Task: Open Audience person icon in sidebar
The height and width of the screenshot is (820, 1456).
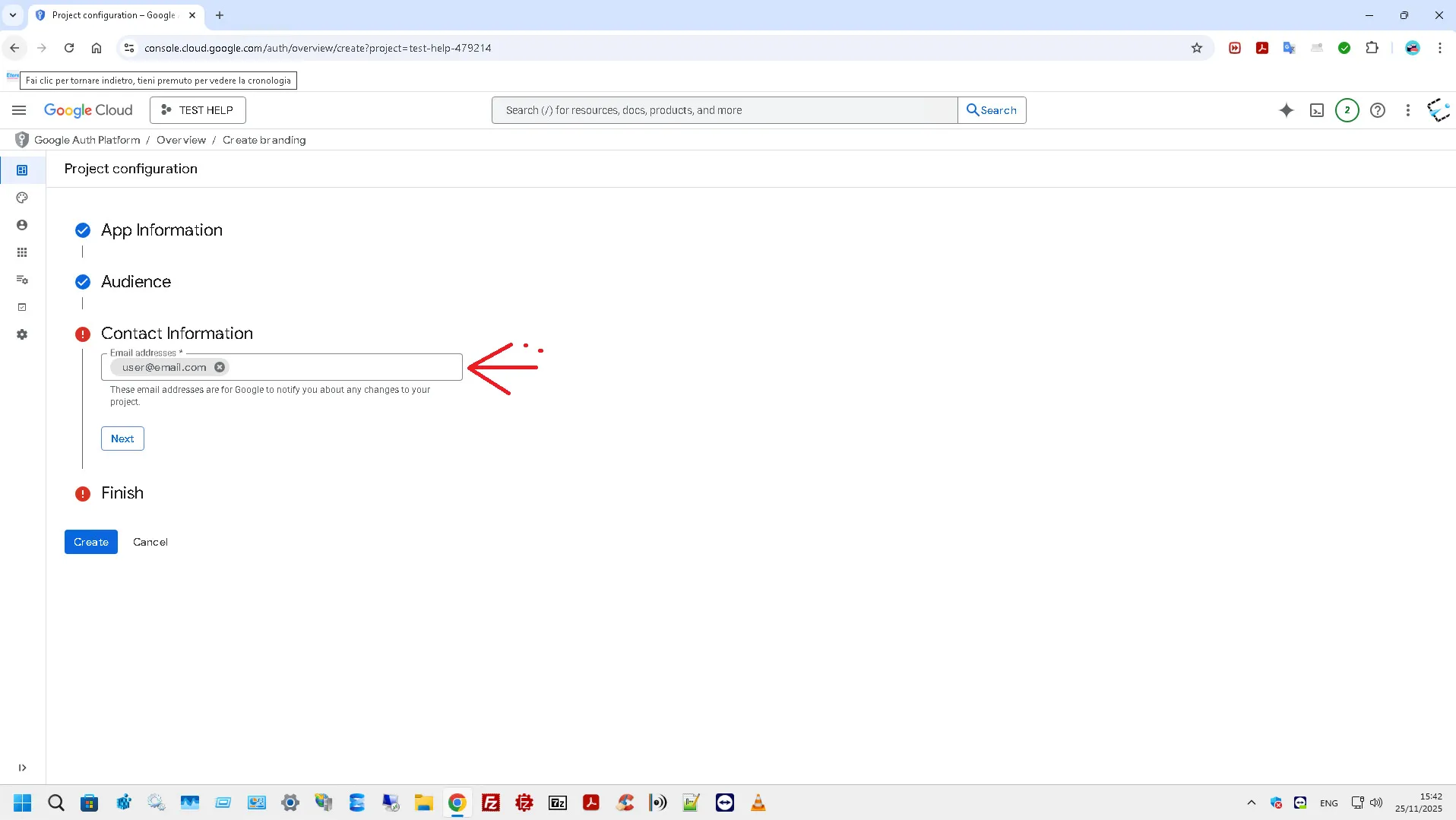Action: (22, 225)
